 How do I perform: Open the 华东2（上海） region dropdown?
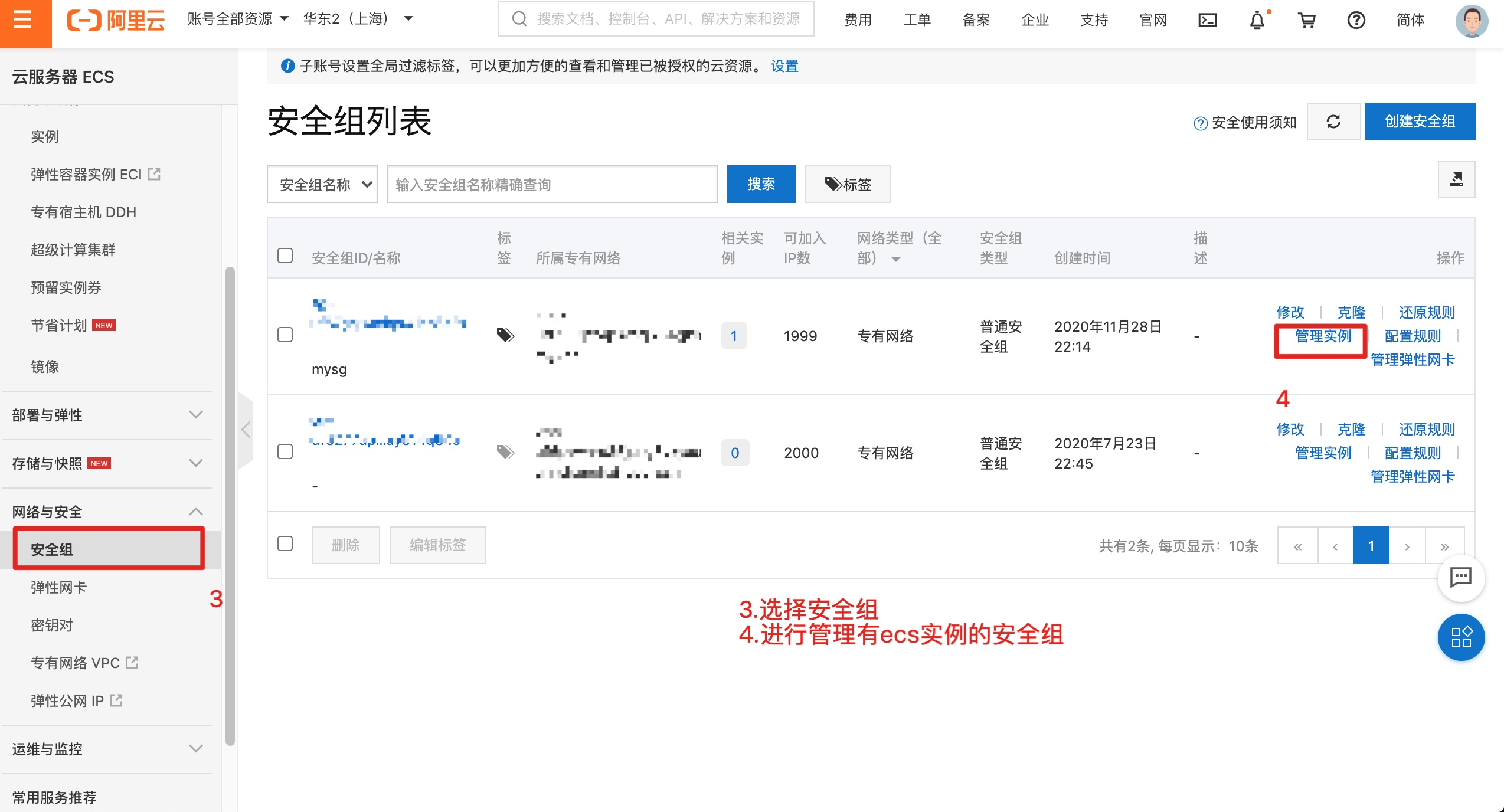[358, 19]
